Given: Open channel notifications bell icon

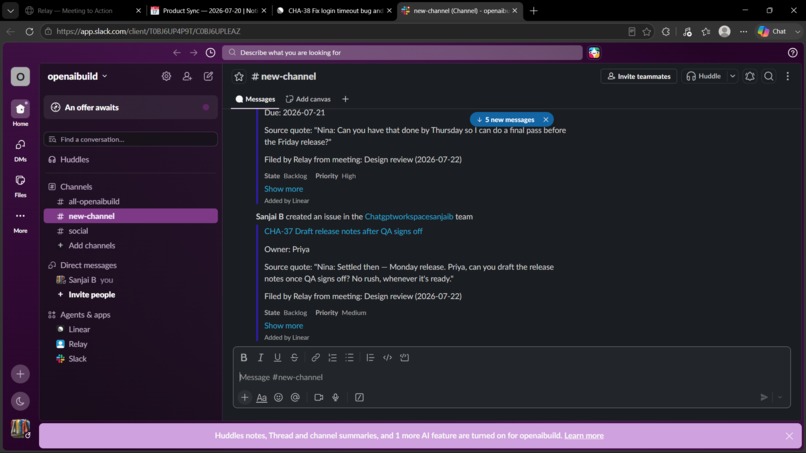Looking at the screenshot, I should coord(750,76).
